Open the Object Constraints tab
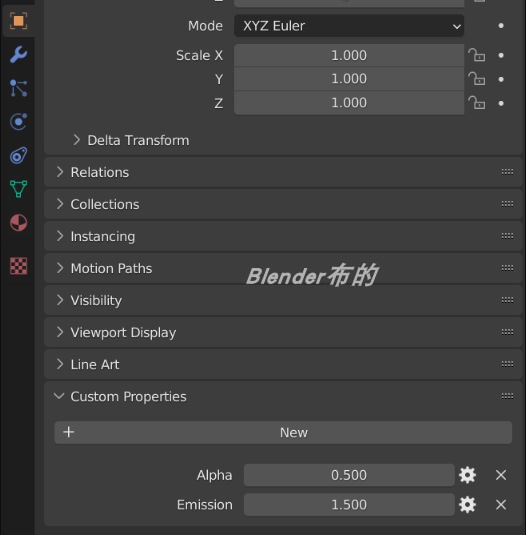 tap(18, 156)
